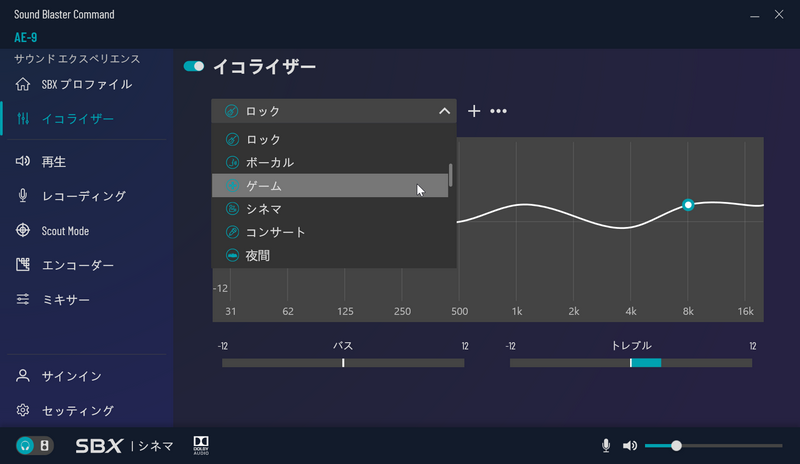Click the dropdown chevron arrow

coord(444,111)
